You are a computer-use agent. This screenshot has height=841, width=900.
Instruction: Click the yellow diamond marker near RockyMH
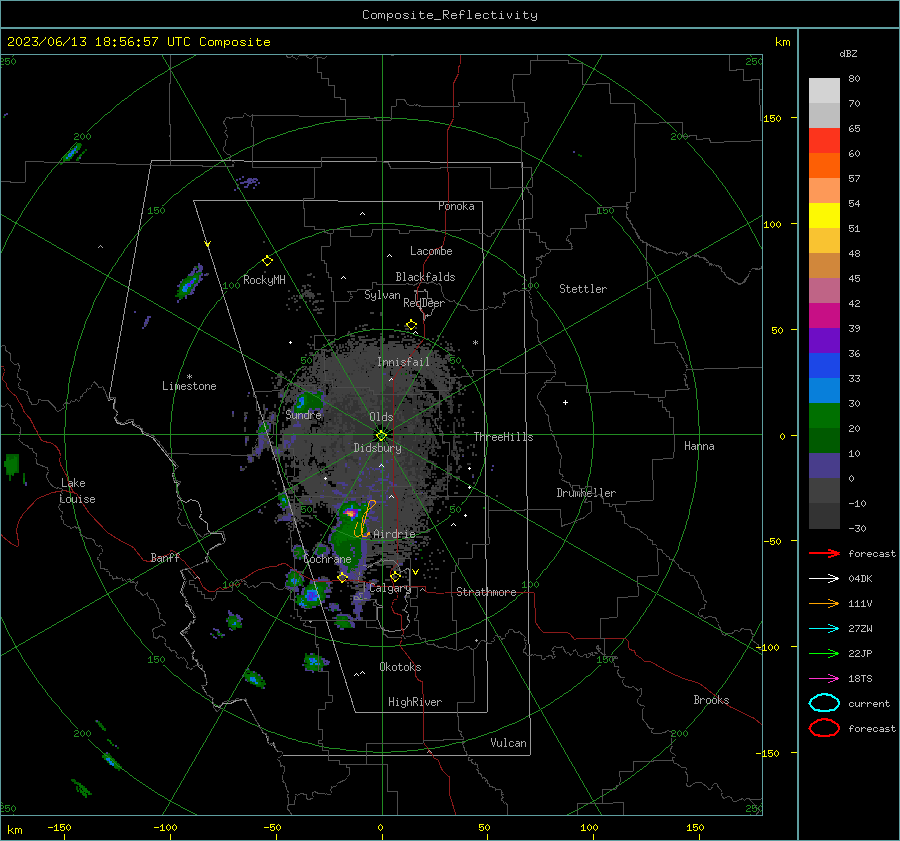coord(267,261)
